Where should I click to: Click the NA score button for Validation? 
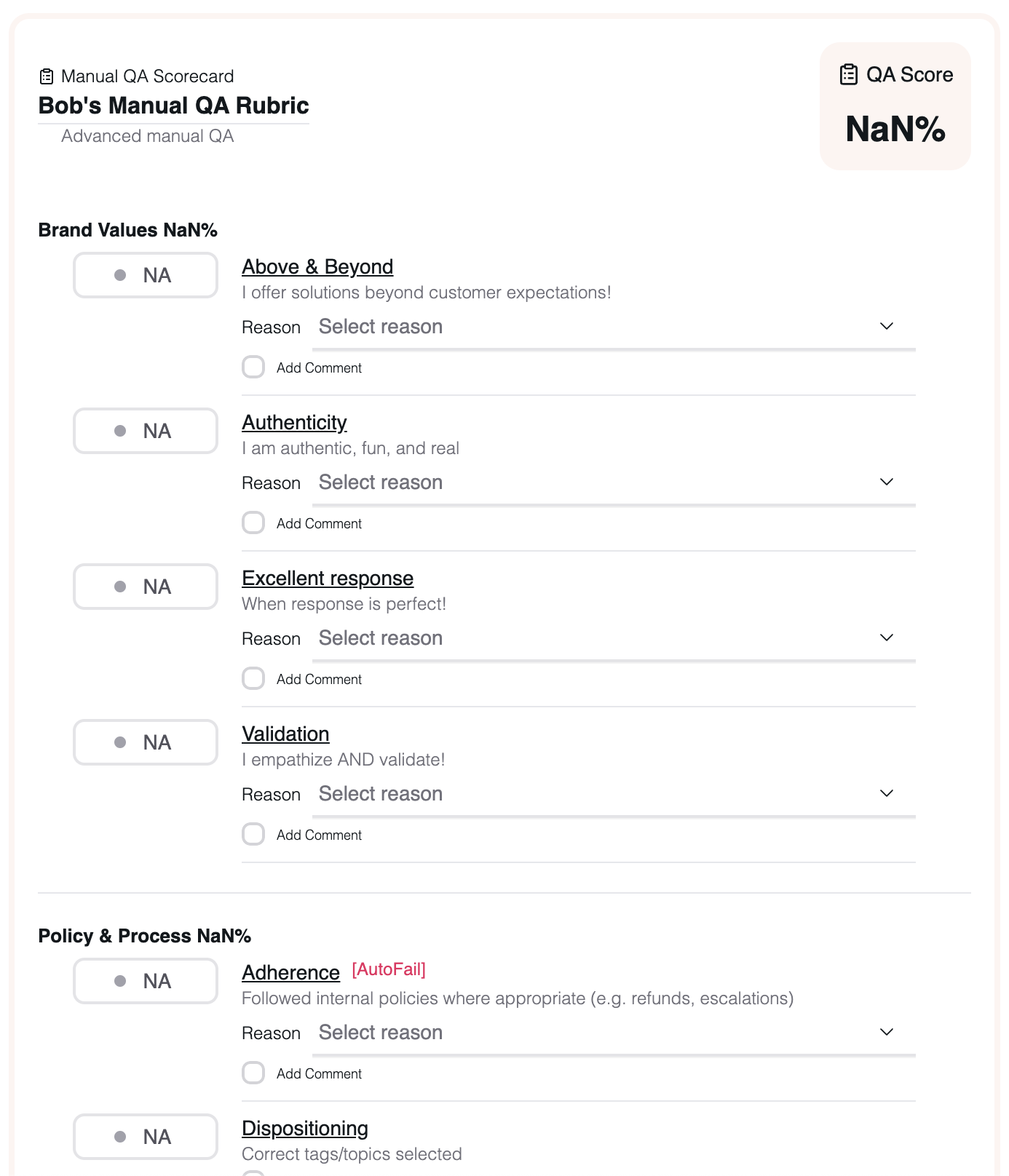[146, 742]
